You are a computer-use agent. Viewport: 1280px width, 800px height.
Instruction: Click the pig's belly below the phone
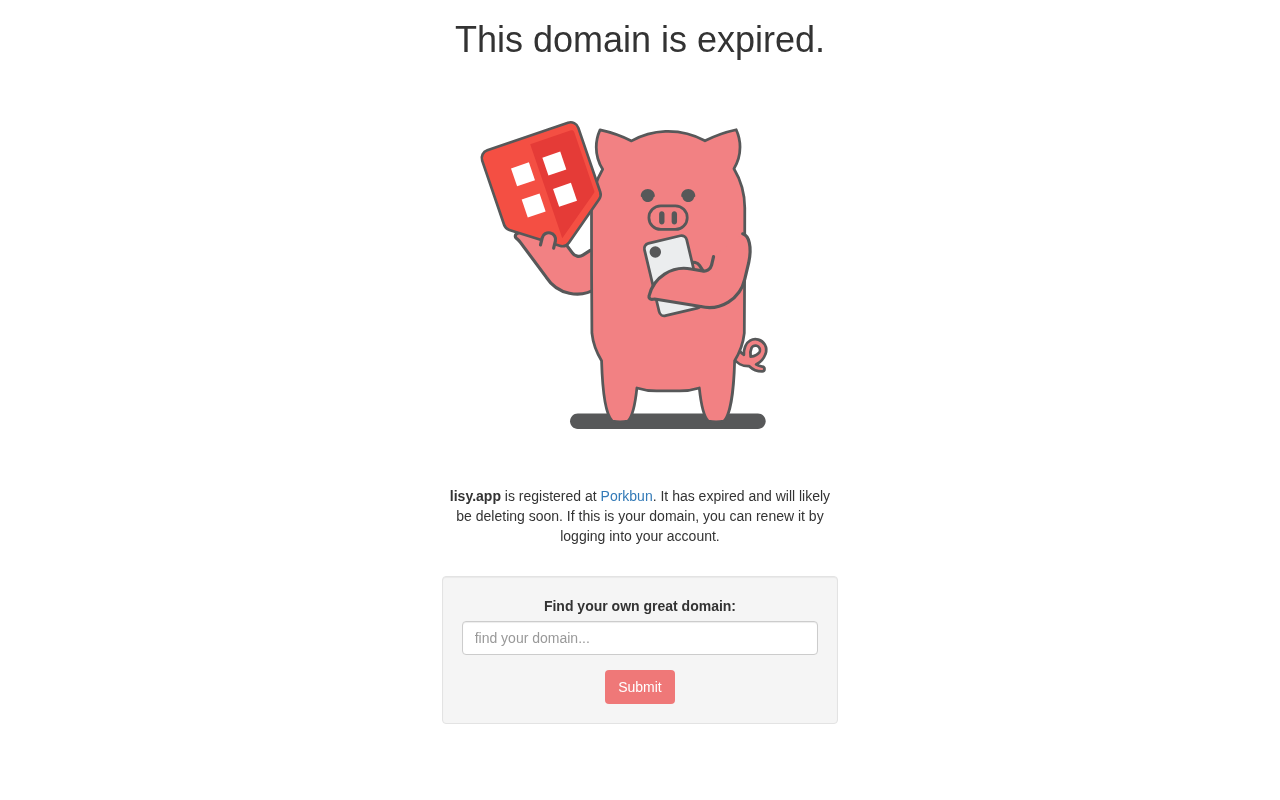click(668, 350)
